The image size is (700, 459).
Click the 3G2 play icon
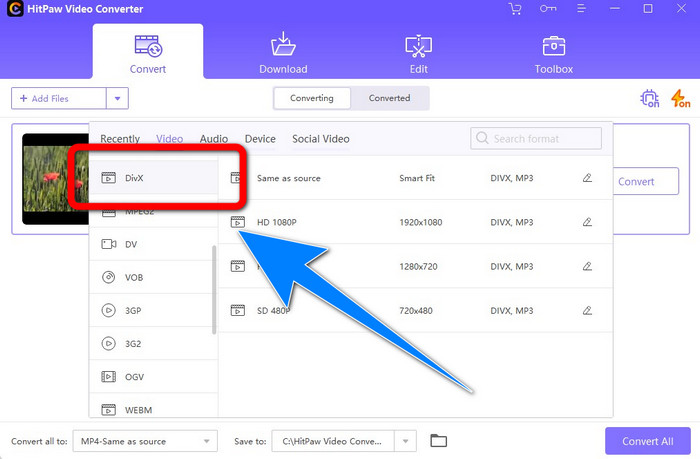coord(108,343)
